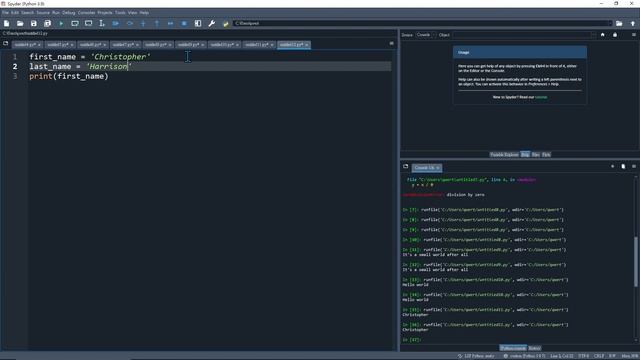The height and width of the screenshot is (360, 640).
Task: Click the UTF-8 encoding status entry
Action: coord(584,356)
